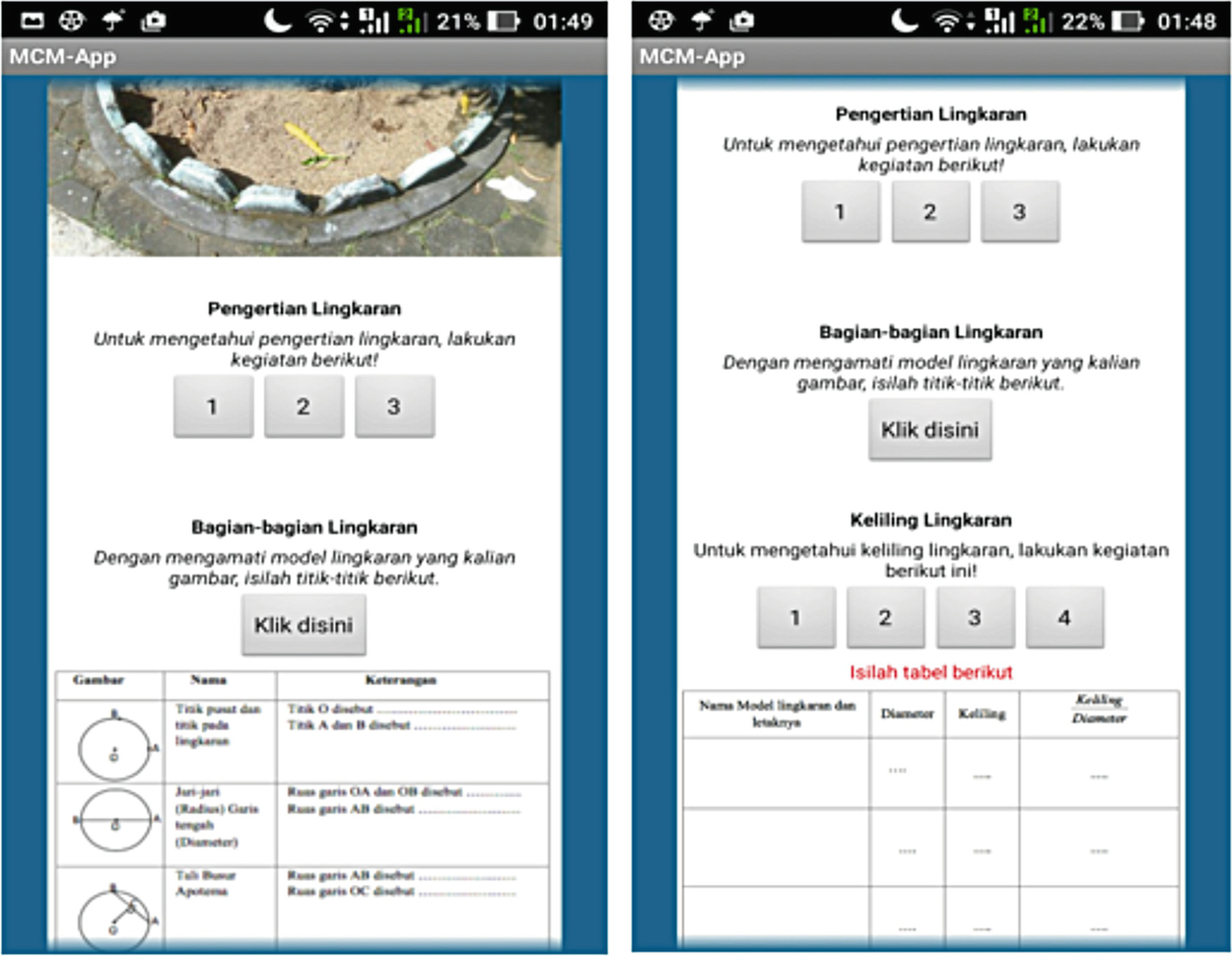
Task: Tap the camera notification icon, right status bar
Action: (x=742, y=20)
